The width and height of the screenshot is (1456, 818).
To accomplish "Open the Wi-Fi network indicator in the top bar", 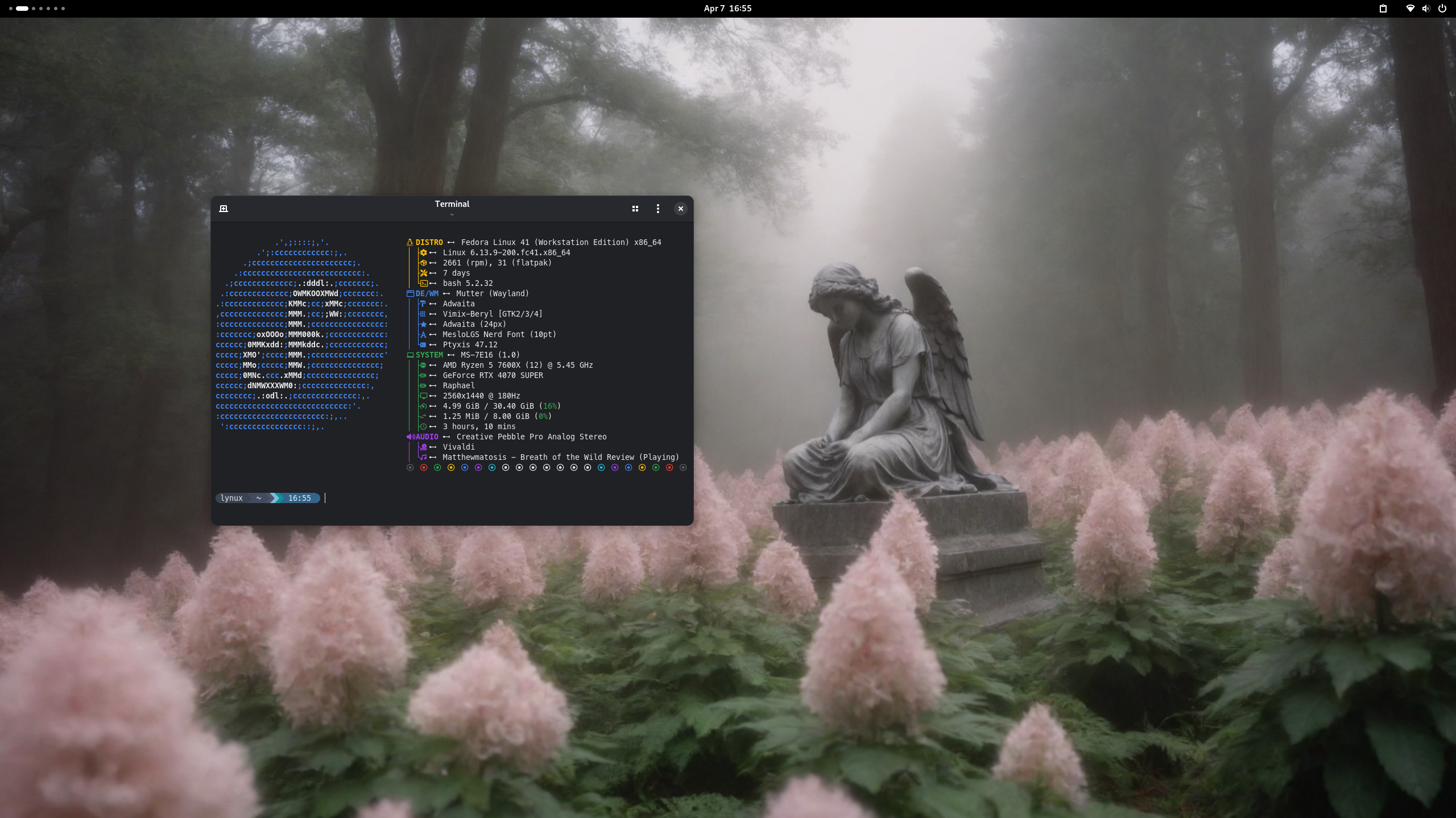I will 1410,9.
